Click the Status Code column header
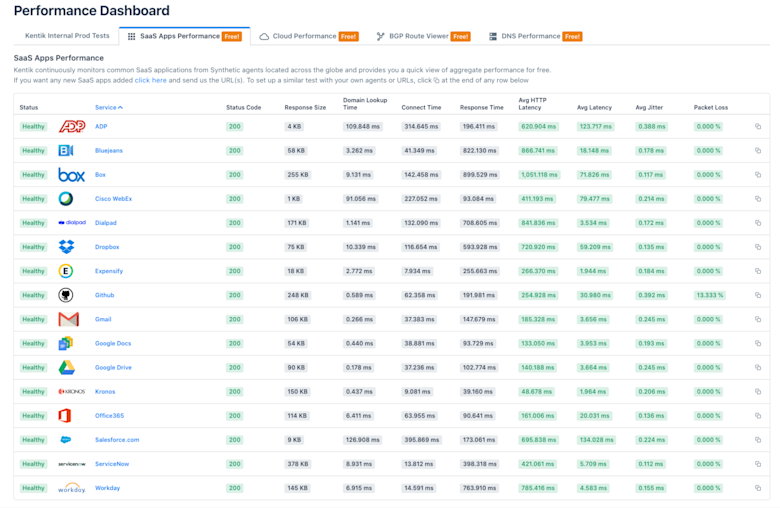 (243, 107)
